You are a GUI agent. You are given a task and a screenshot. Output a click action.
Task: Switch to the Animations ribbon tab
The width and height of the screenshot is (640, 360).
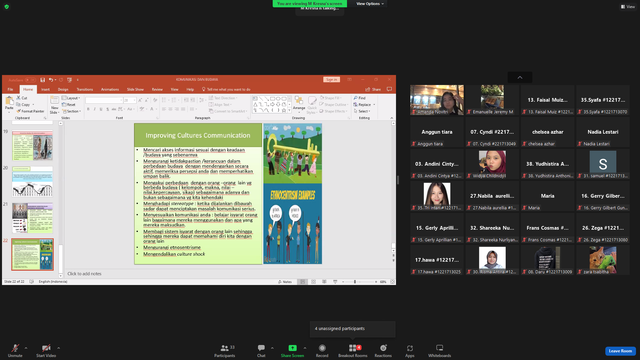(110, 89)
